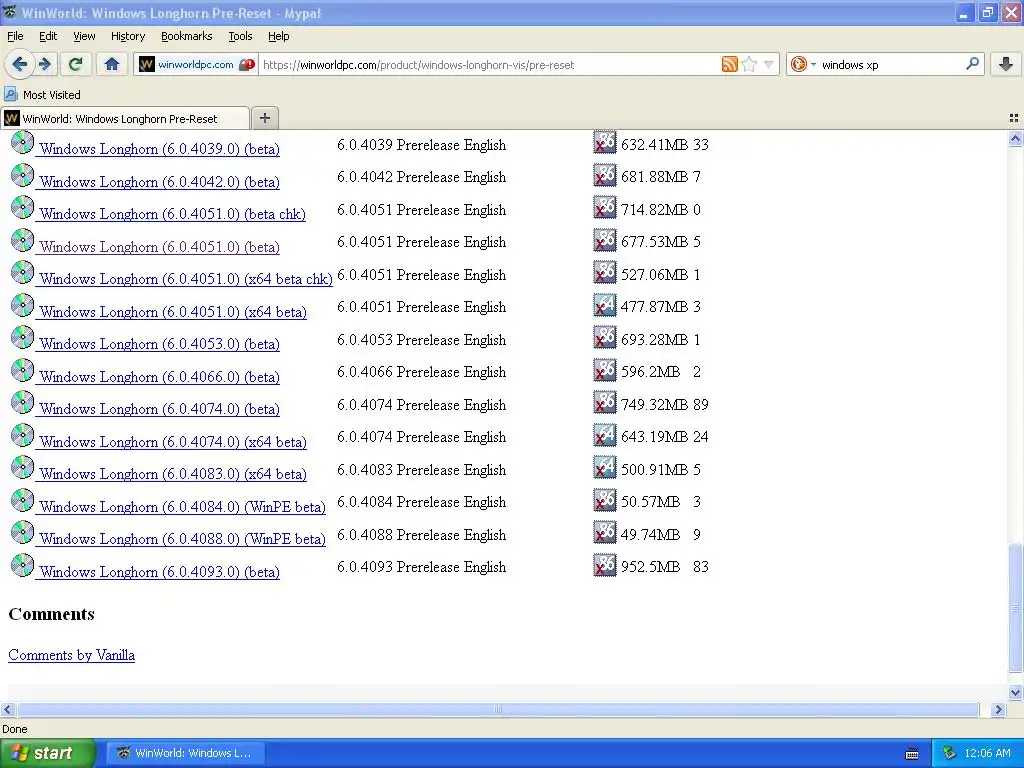Click the x86 icon in the 632.41MB row
Image resolution: width=1024 pixels, height=768 pixels.
pos(605,142)
